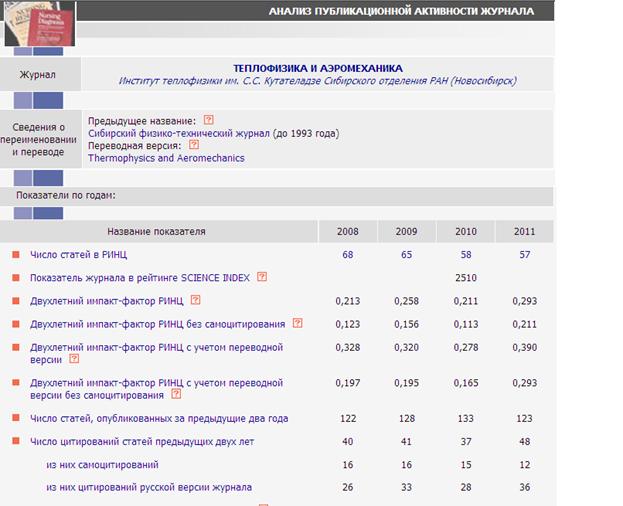This screenshot has width=623, height=506.
Task: Open импакт-фактор РИНЦ без самоцитирования link
Action: click(x=158, y=324)
